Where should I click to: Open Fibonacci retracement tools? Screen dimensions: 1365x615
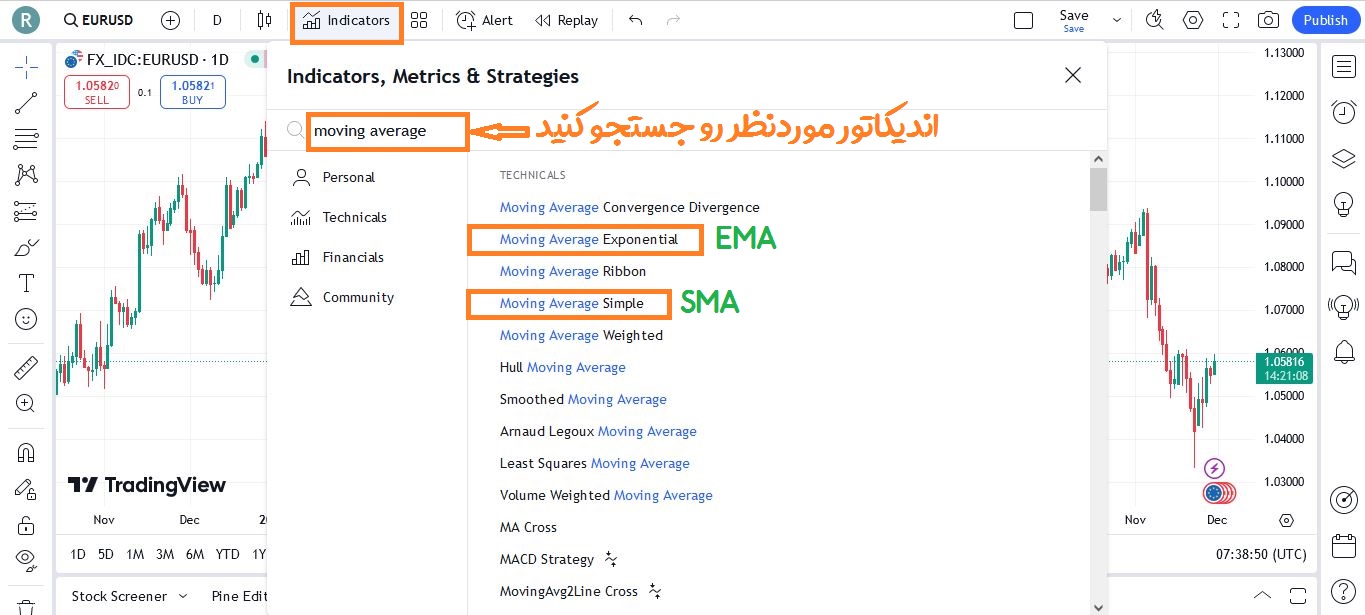tap(26, 138)
